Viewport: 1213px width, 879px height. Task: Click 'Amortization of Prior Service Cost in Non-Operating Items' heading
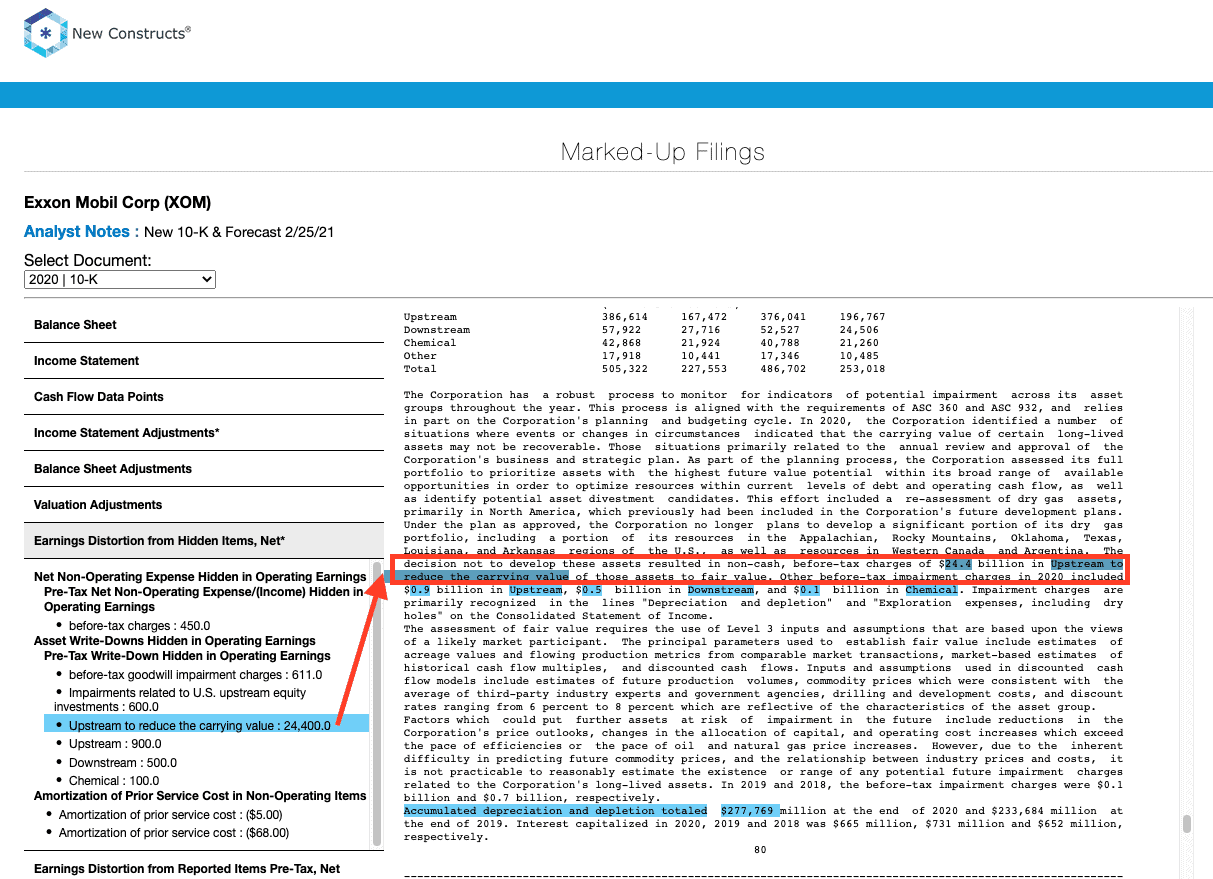tap(200, 796)
